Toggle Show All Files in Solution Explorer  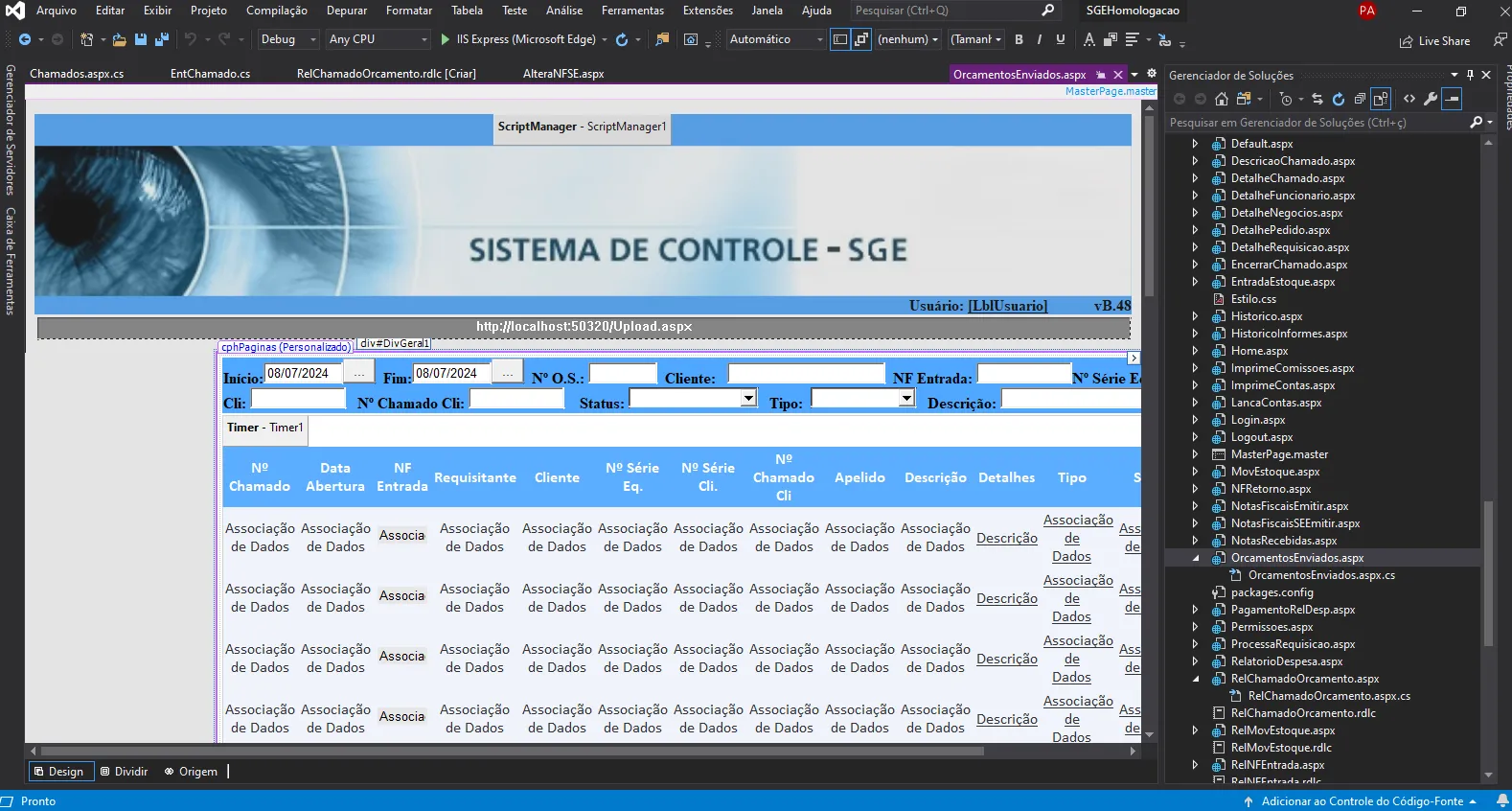pos(1381,99)
